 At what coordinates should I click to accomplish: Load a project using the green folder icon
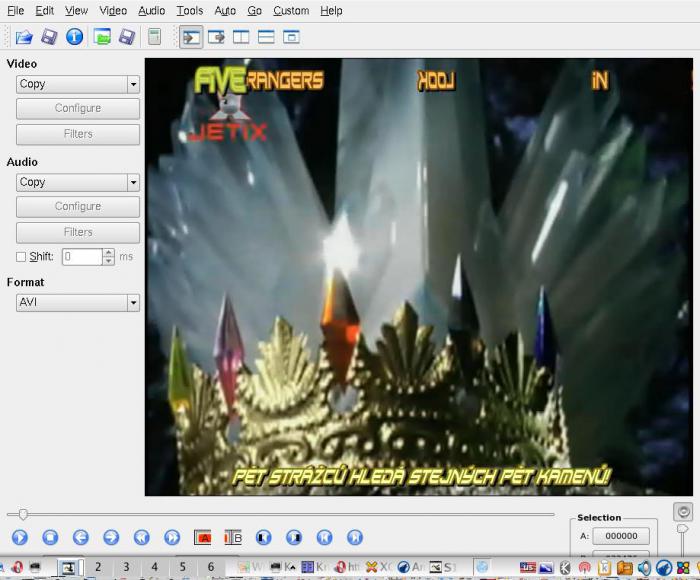click(x=102, y=37)
